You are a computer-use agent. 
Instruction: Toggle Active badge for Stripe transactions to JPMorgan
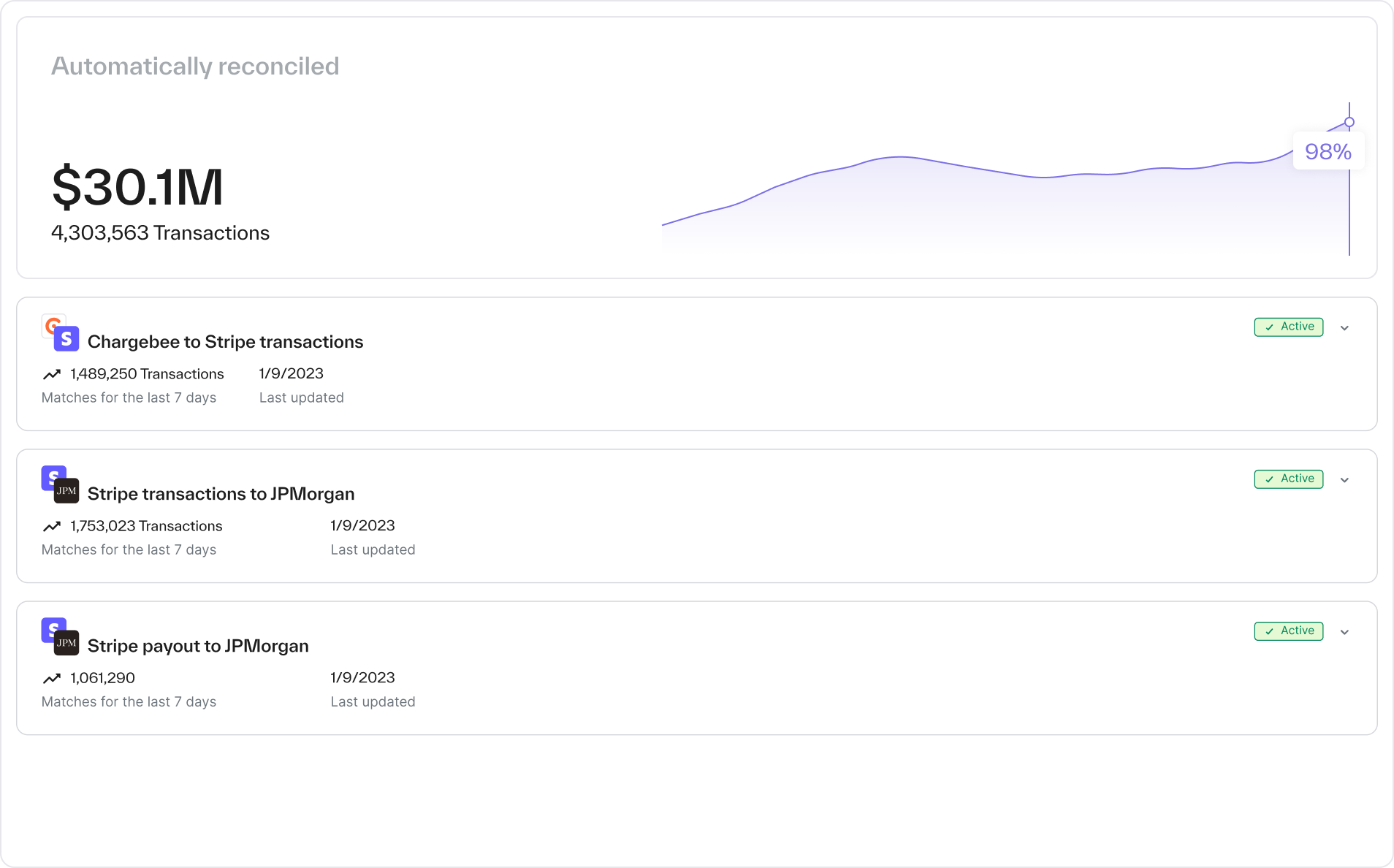(1288, 479)
